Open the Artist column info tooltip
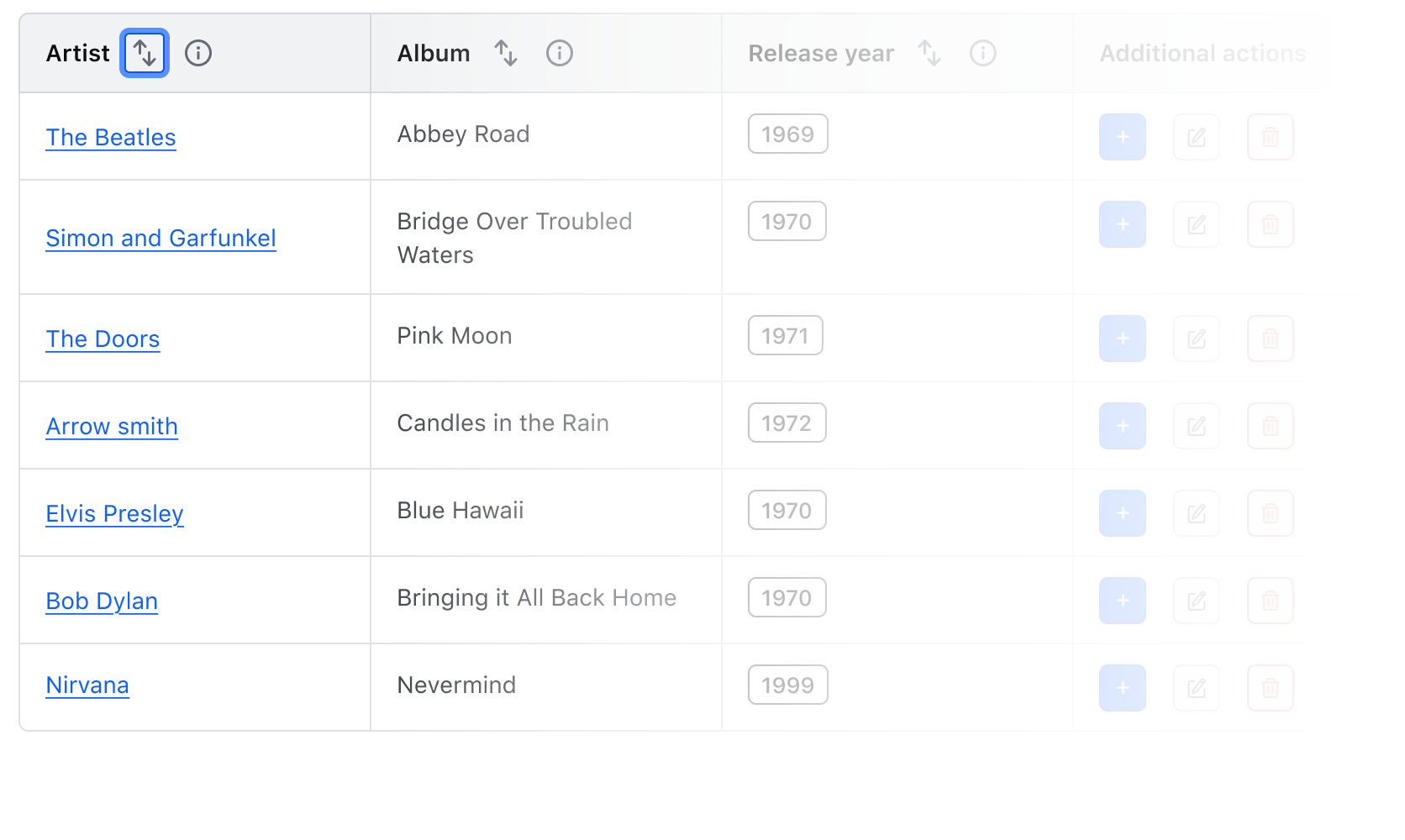This screenshot has height=840, width=1405. coord(198,52)
